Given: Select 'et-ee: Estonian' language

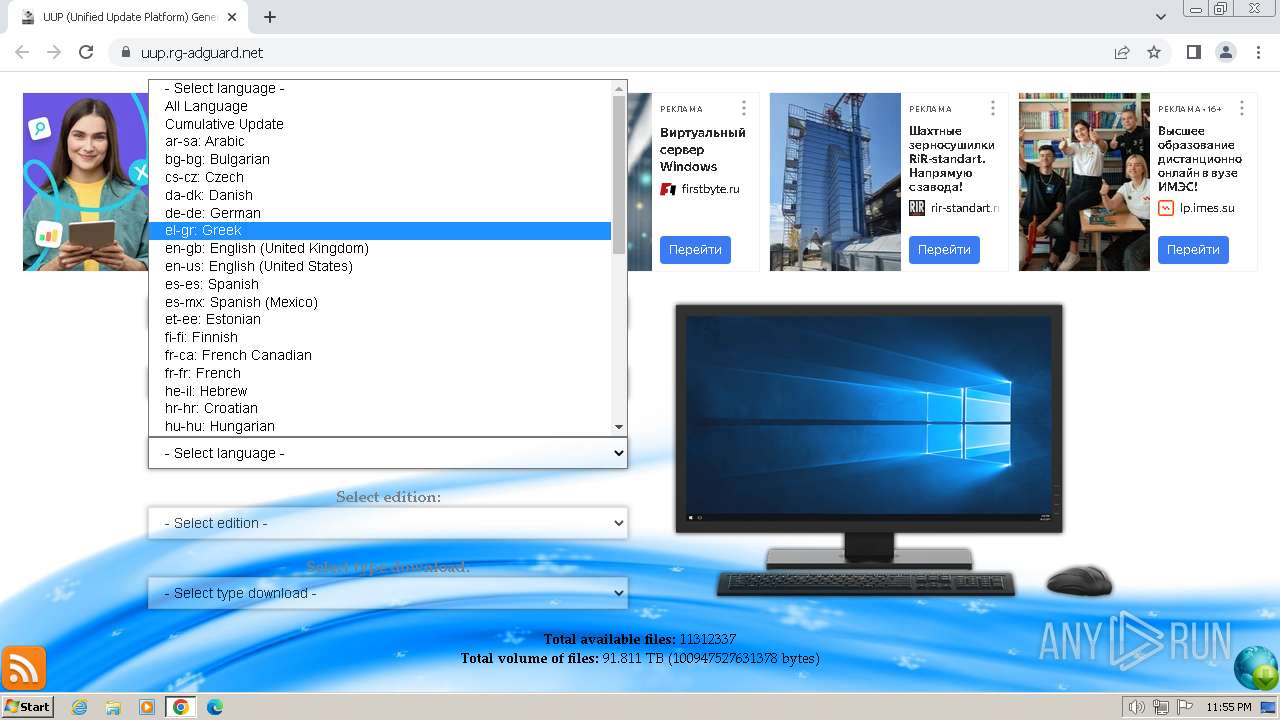Looking at the screenshot, I should 380,319.
